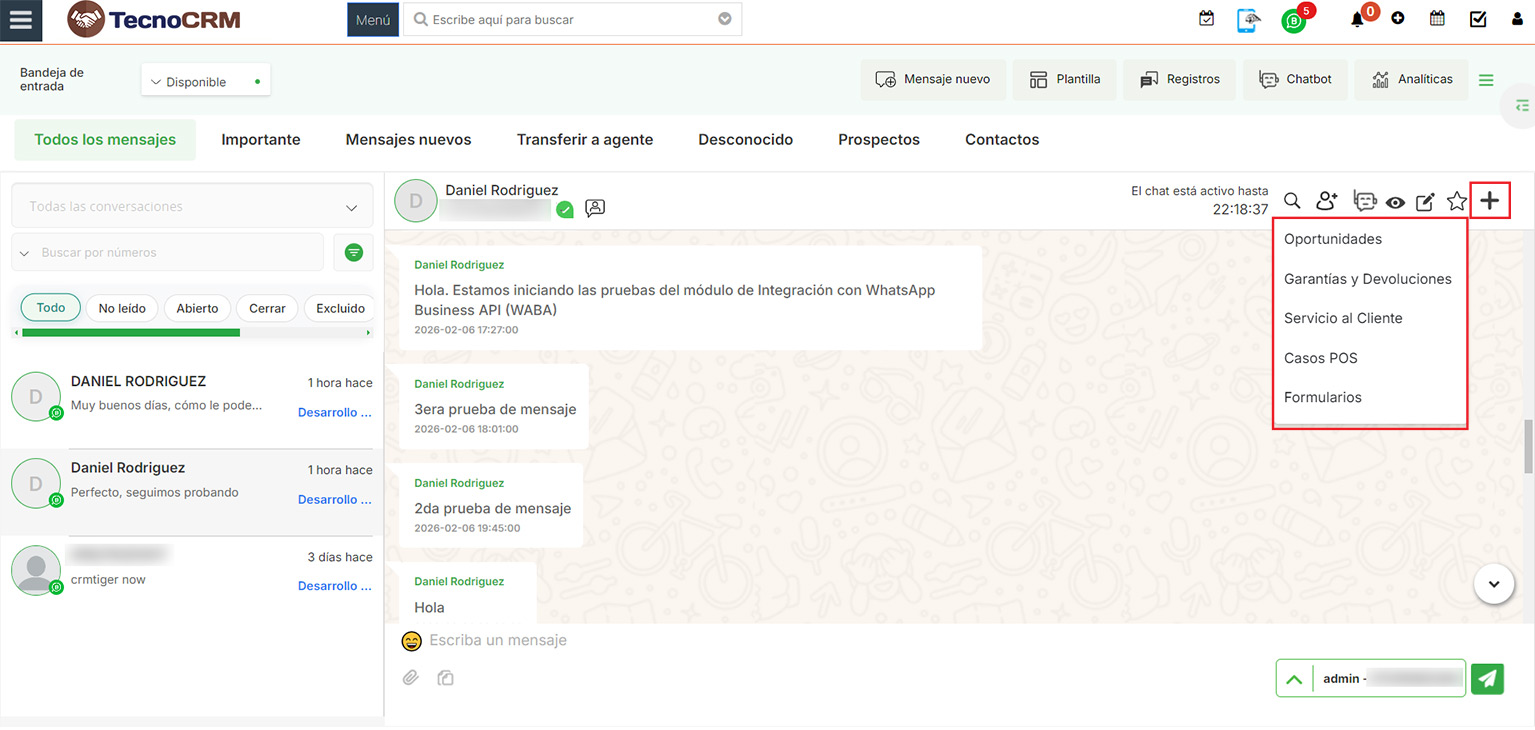Open the Chatbot button
The height and width of the screenshot is (730, 1535).
[1295, 80]
